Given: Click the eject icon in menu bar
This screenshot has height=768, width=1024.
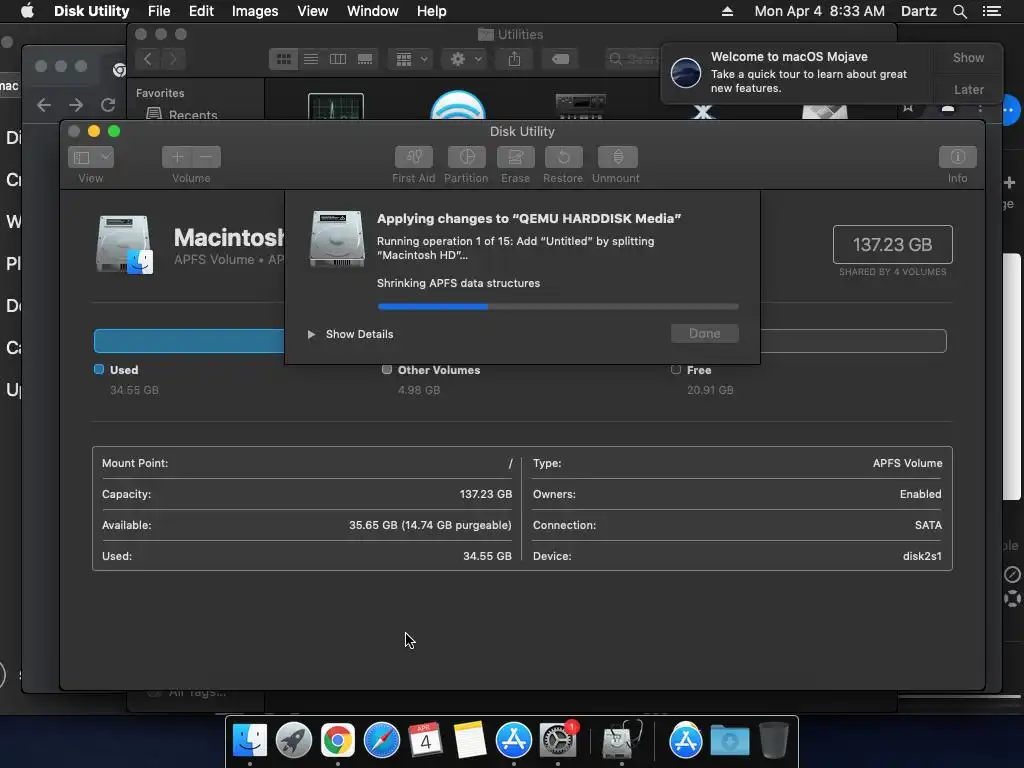Looking at the screenshot, I should [727, 11].
